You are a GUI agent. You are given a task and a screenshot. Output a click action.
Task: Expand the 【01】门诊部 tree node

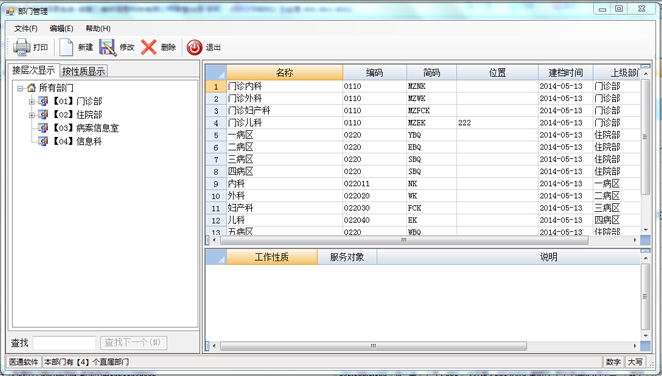[x=32, y=101]
